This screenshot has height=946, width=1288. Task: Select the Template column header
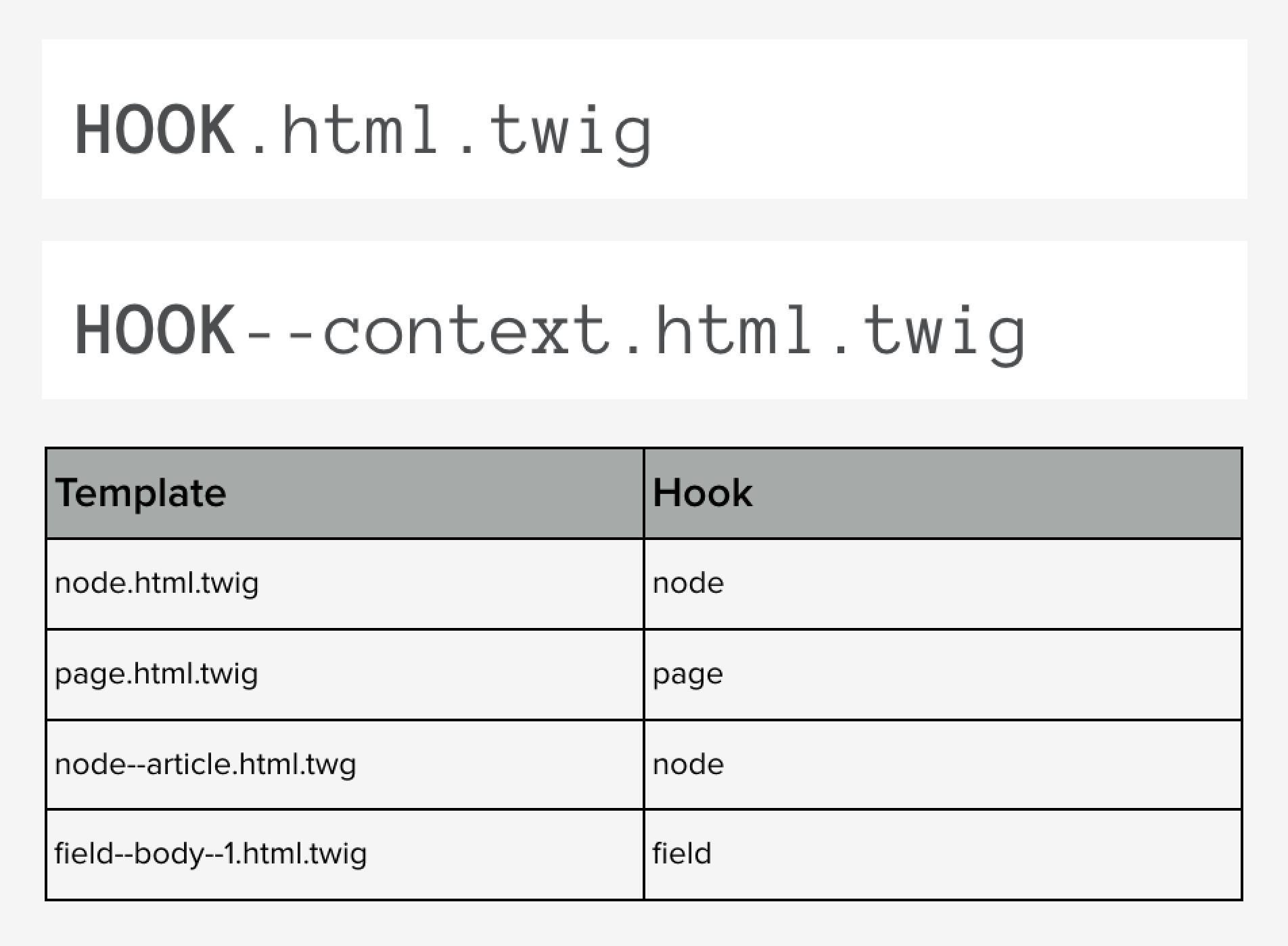point(141,493)
